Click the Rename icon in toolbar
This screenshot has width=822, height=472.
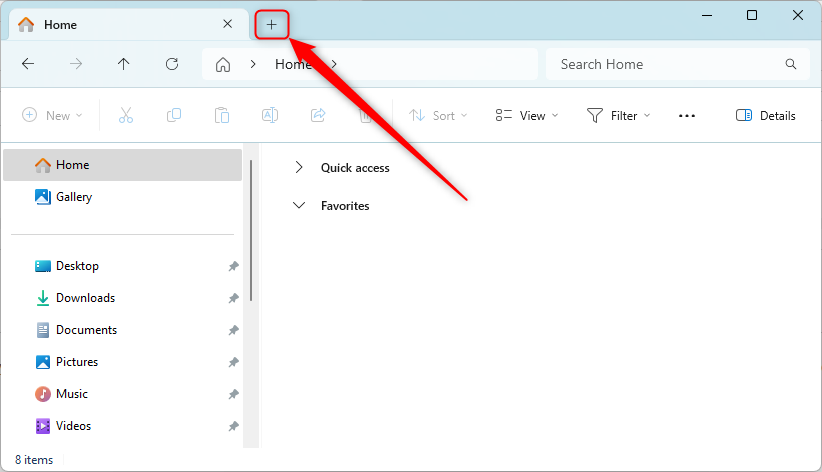tap(270, 115)
